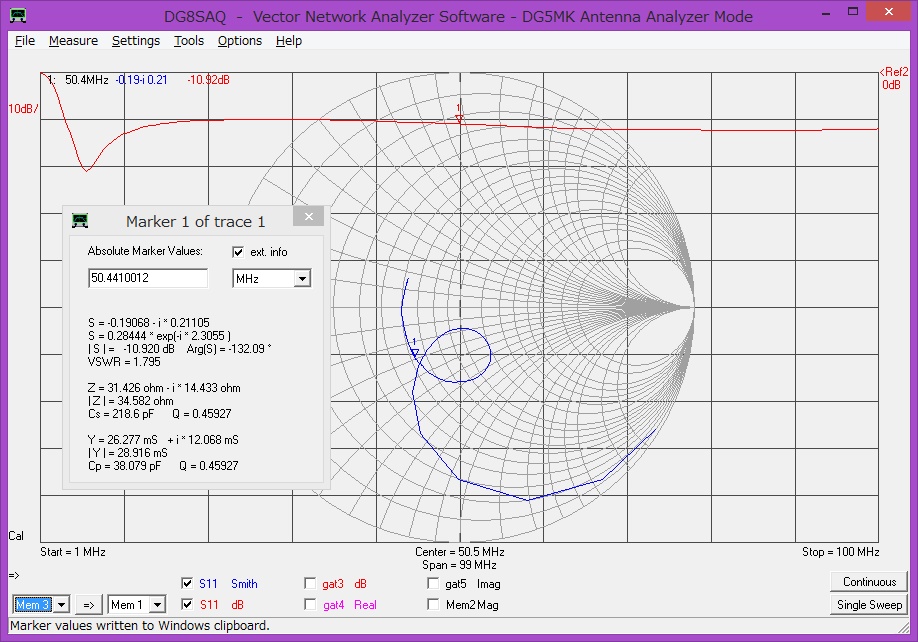Image resolution: width=918 pixels, height=642 pixels.
Task: Click the Marker dialog window icon
Action: pyautogui.click(x=80, y=221)
